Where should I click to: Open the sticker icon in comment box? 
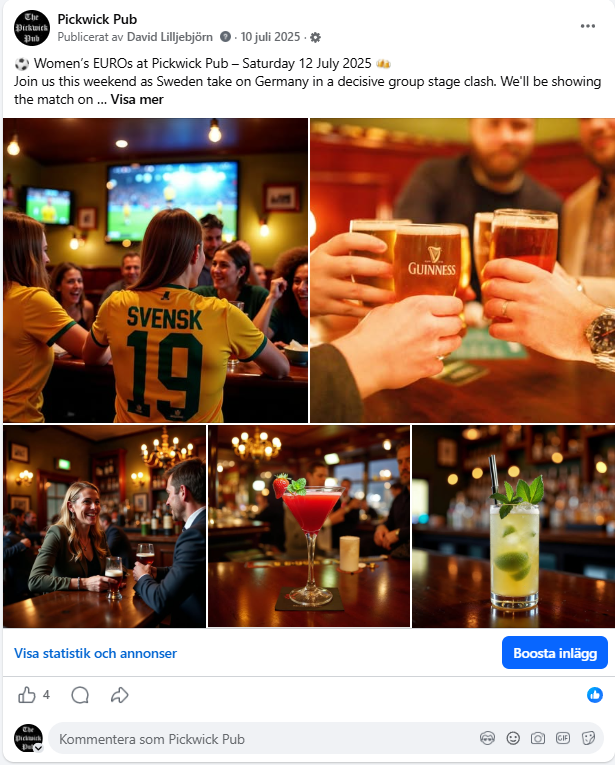[588, 738]
